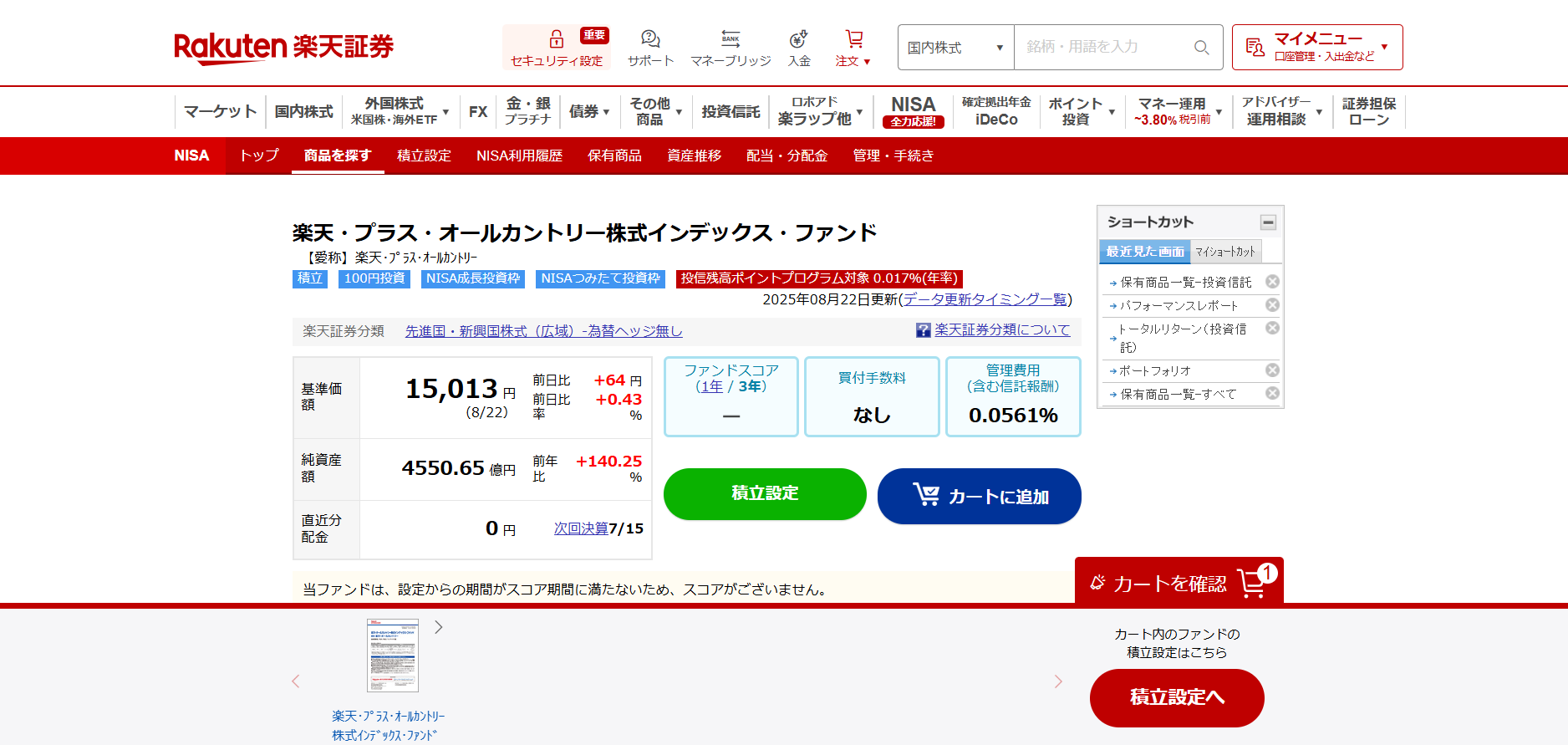
Task: Open 楽天証券分類について link
Action: 1002,330
